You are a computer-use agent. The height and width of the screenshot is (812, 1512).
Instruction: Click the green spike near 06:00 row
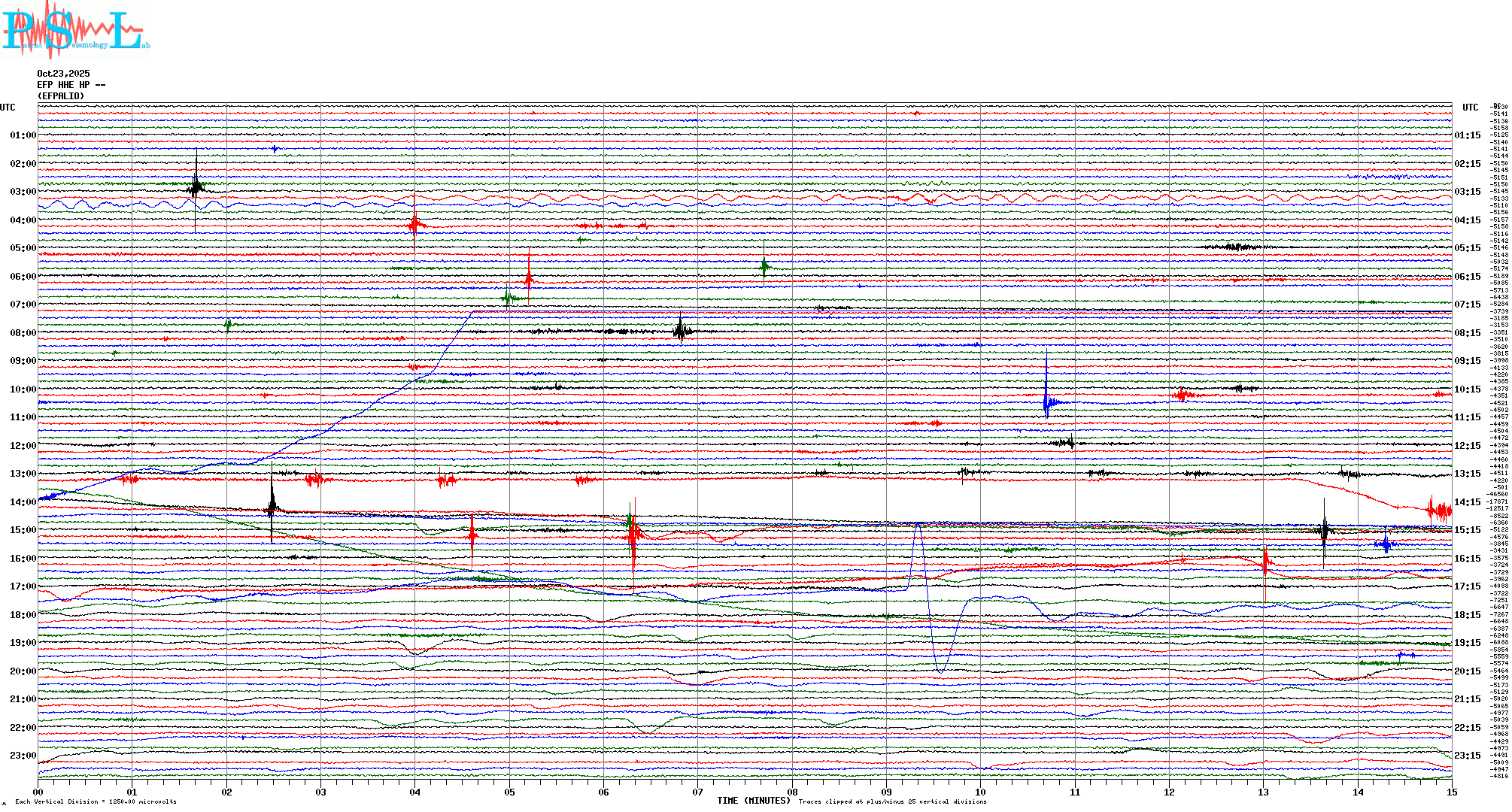764,265
